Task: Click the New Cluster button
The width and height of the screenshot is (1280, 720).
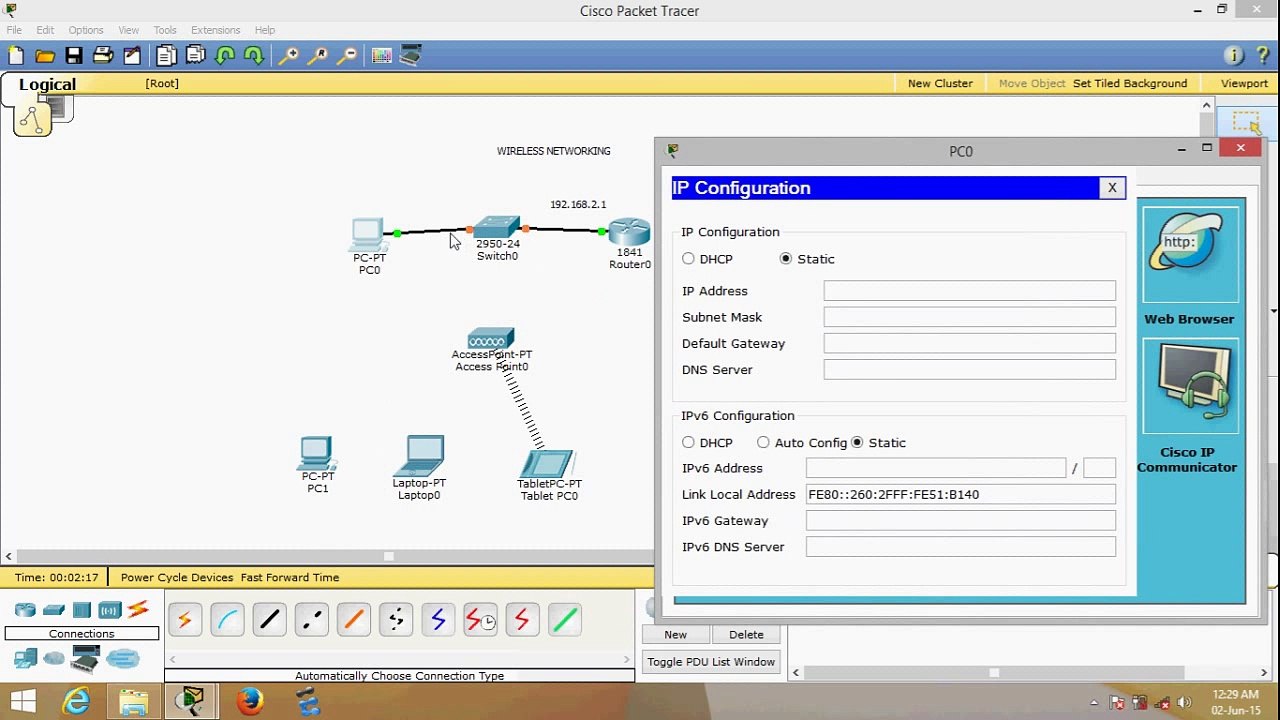Action: (940, 83)
